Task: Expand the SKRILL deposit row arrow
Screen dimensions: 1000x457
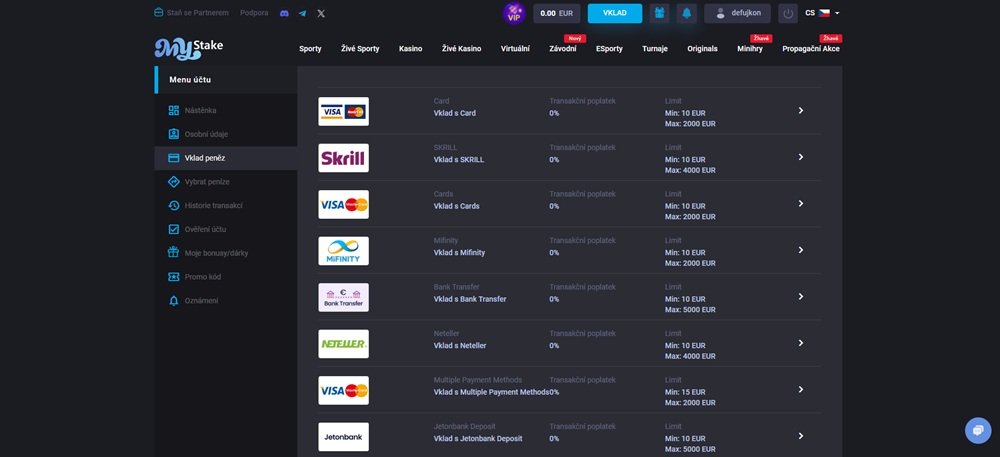Action: coord(801,157)
